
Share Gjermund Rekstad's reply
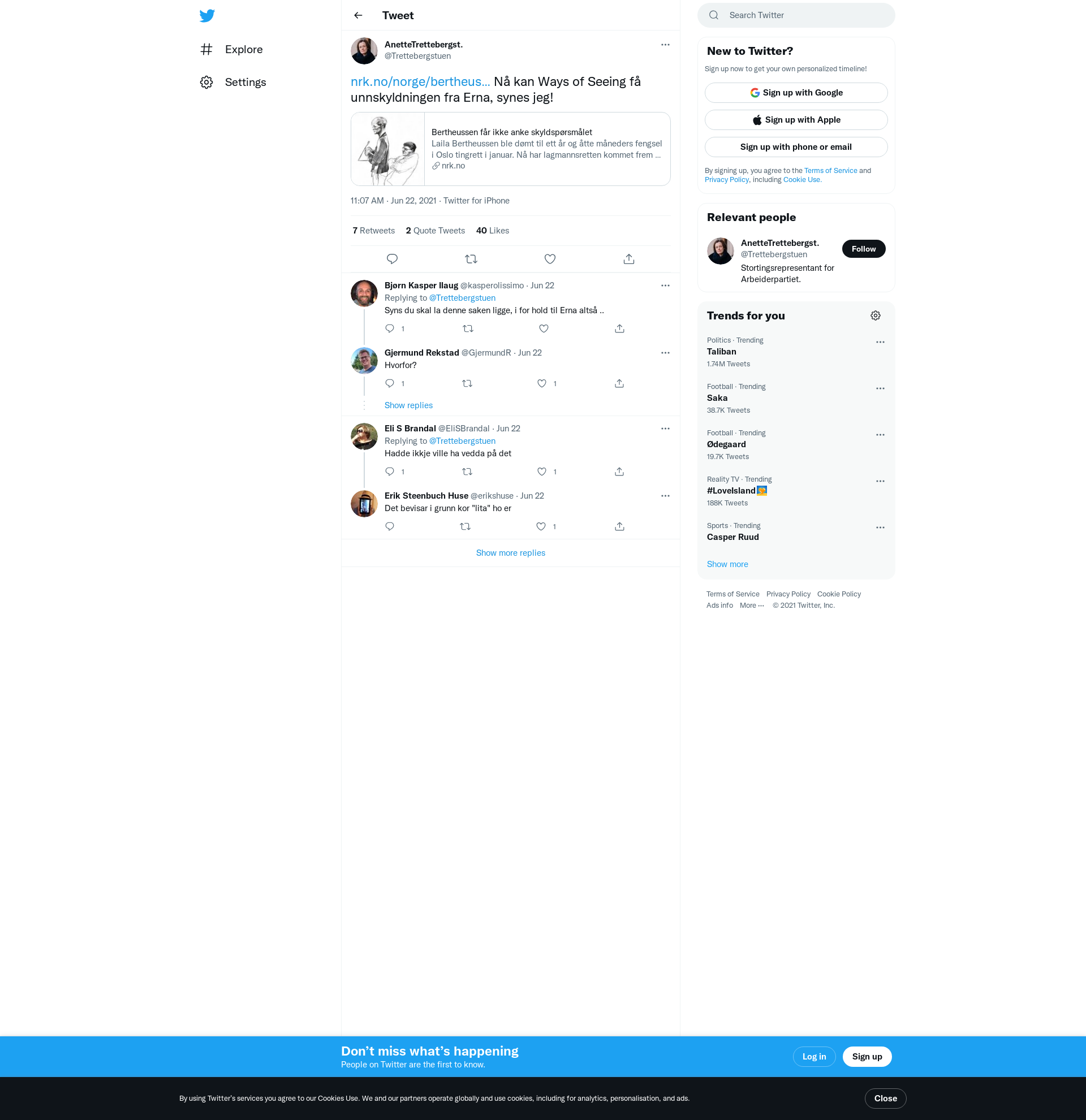(619, 383)
